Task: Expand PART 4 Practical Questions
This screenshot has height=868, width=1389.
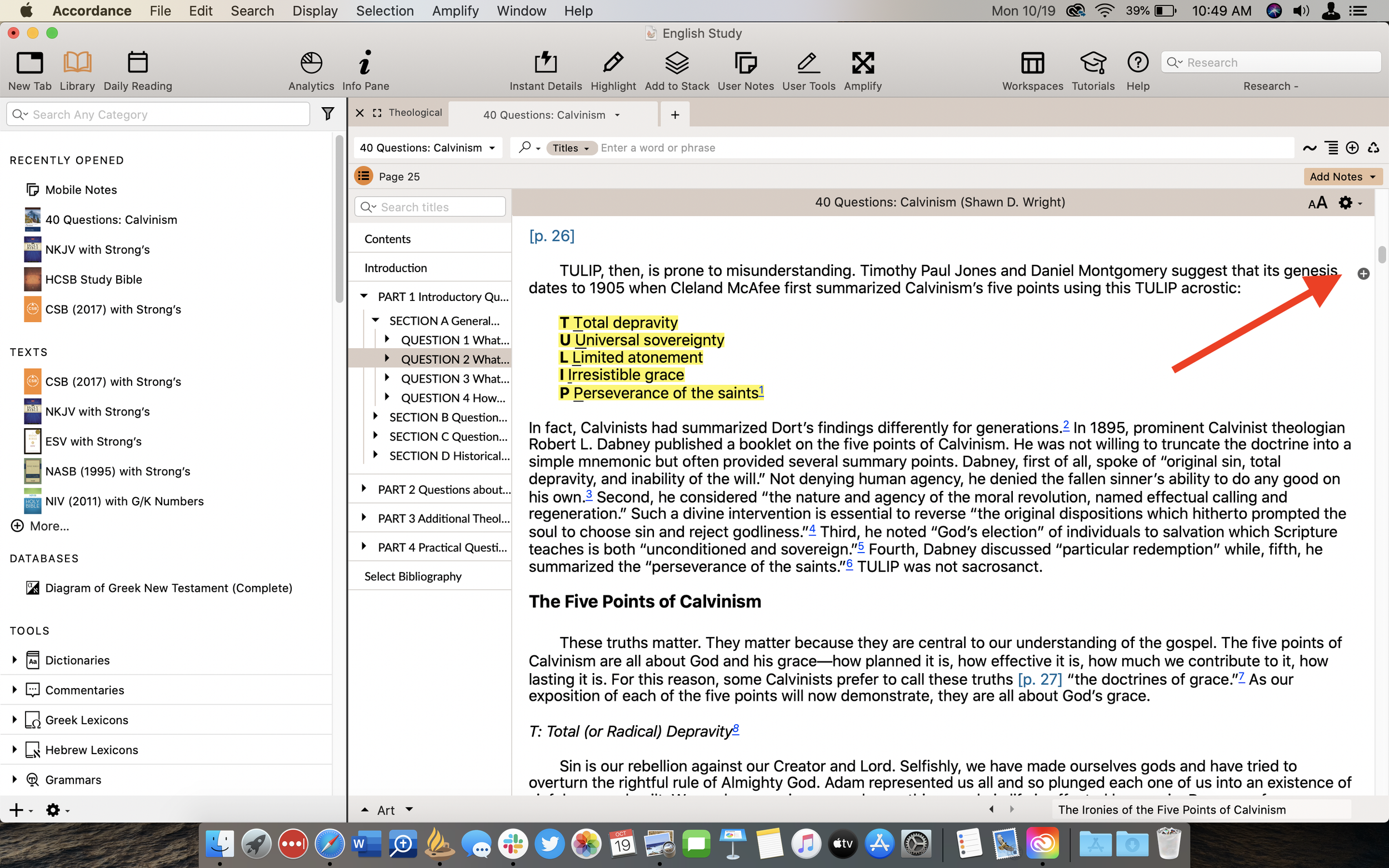Action: (363, 546)
